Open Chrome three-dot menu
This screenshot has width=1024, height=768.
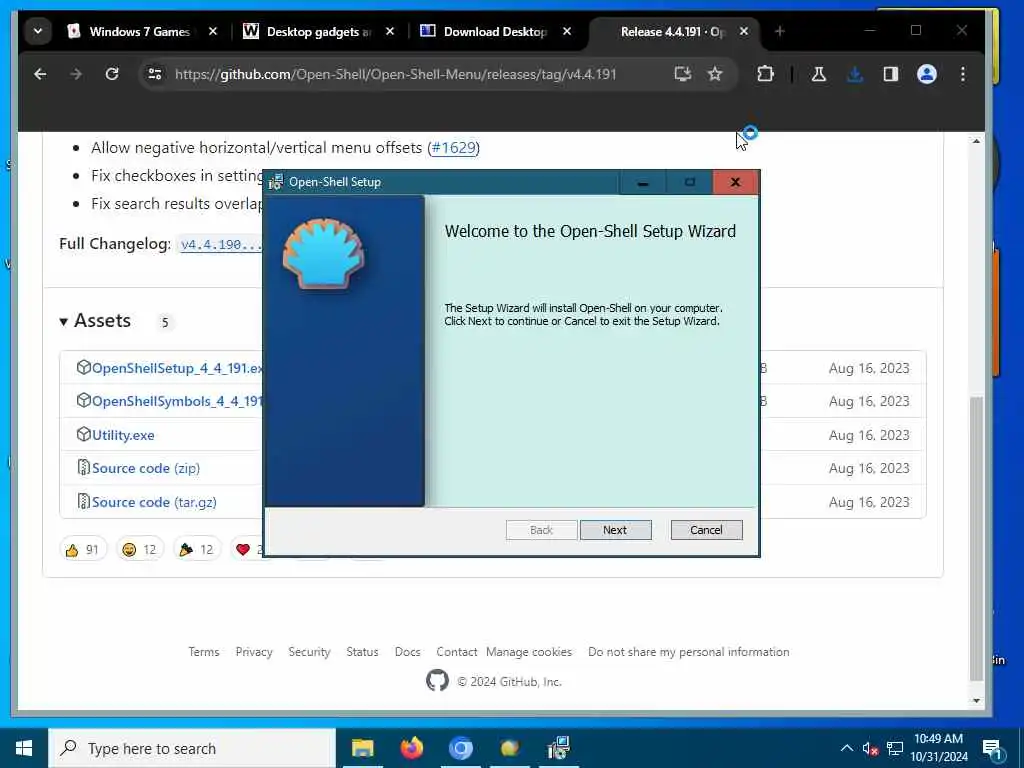pos(963,74)
